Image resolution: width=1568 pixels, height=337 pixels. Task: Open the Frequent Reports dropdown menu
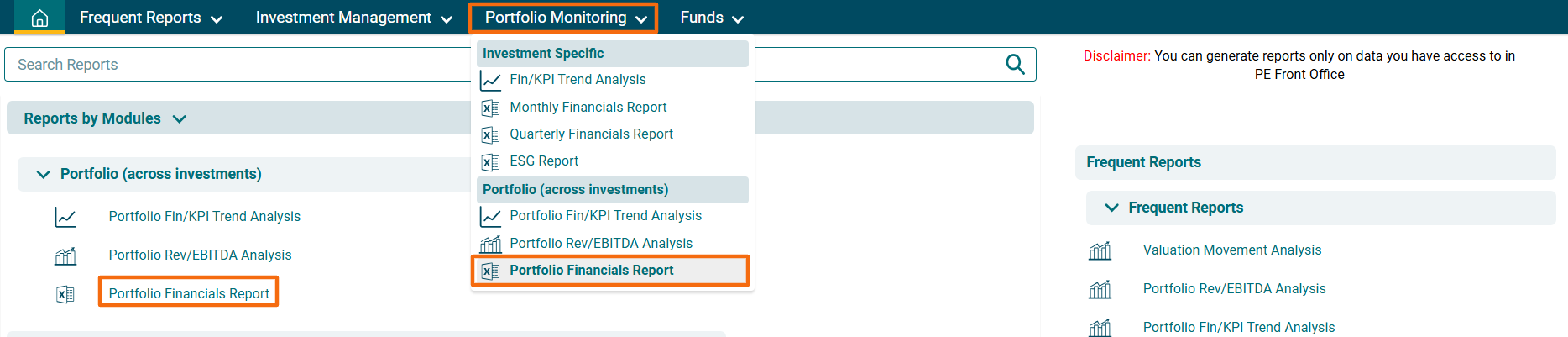151,18
